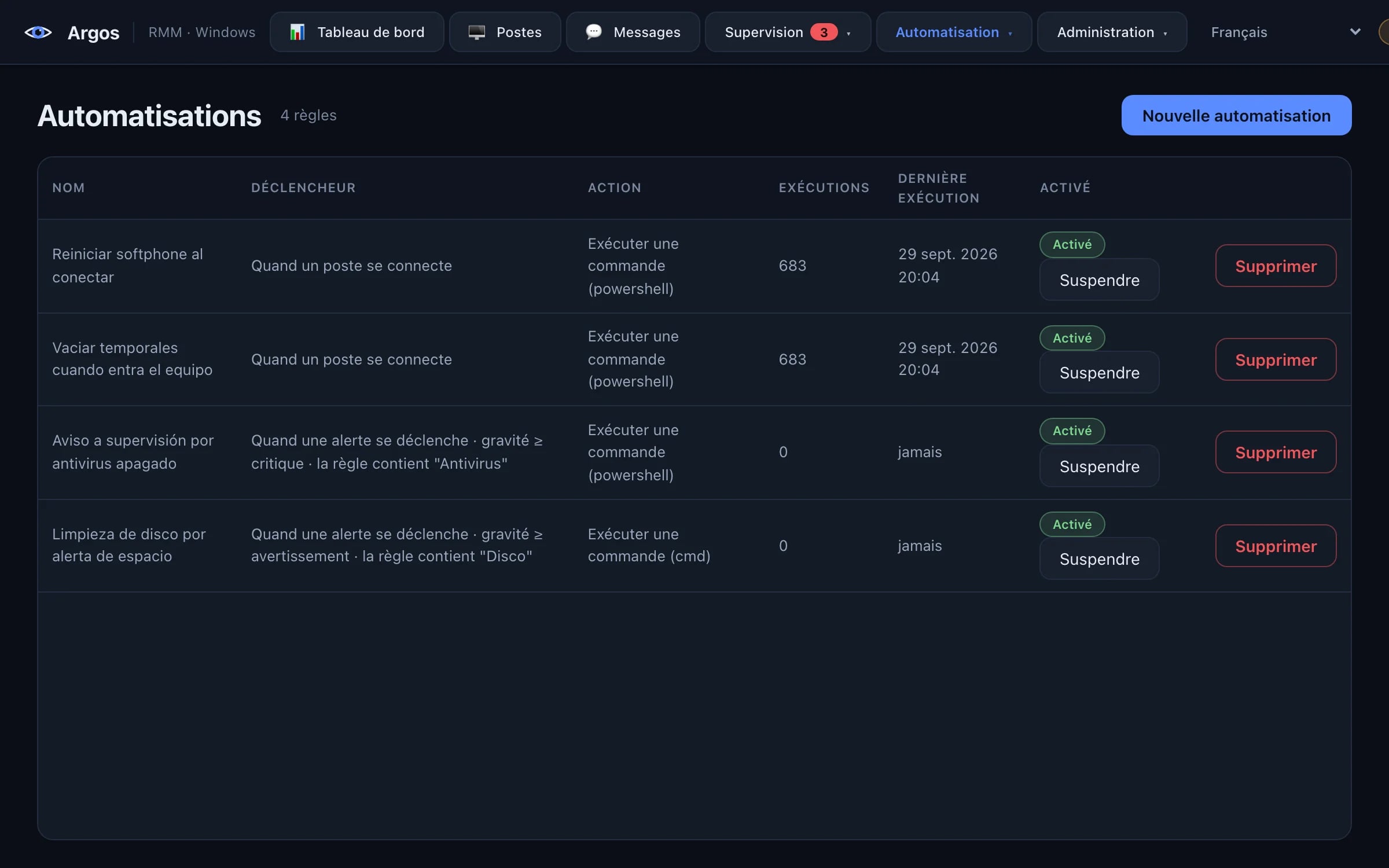Select the name Vaciar temporales cuando entra el equipo
The height and width of the screenshot is (868, 1389).
[x=132, y=359]
